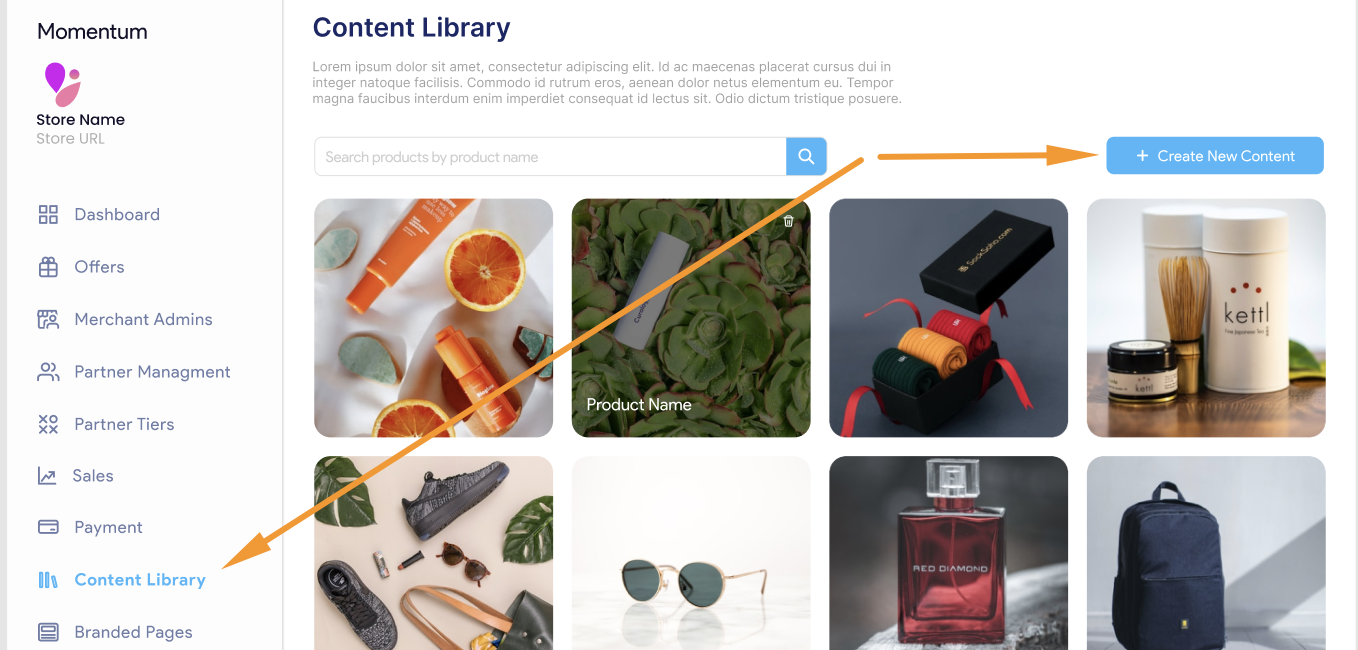
Task: Click the Partner Managment people icon
Action: click(48, 372)
